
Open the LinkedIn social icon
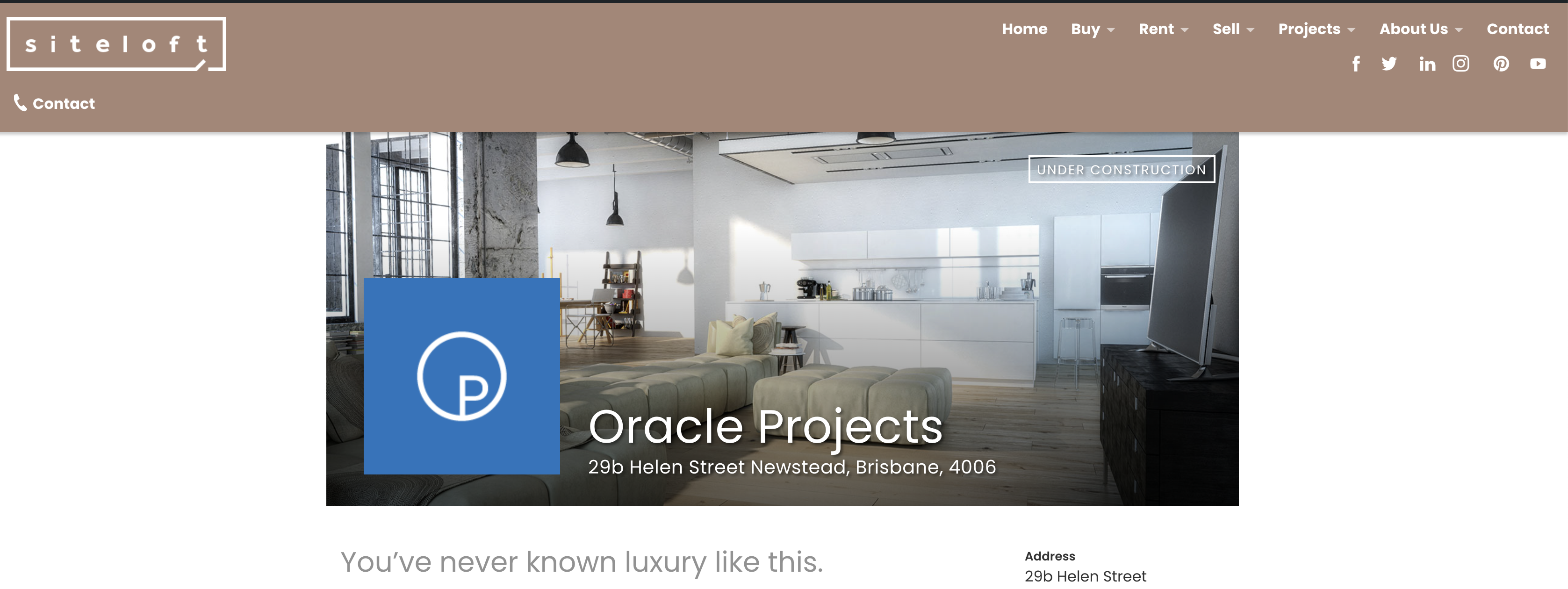click(1427, 64)
